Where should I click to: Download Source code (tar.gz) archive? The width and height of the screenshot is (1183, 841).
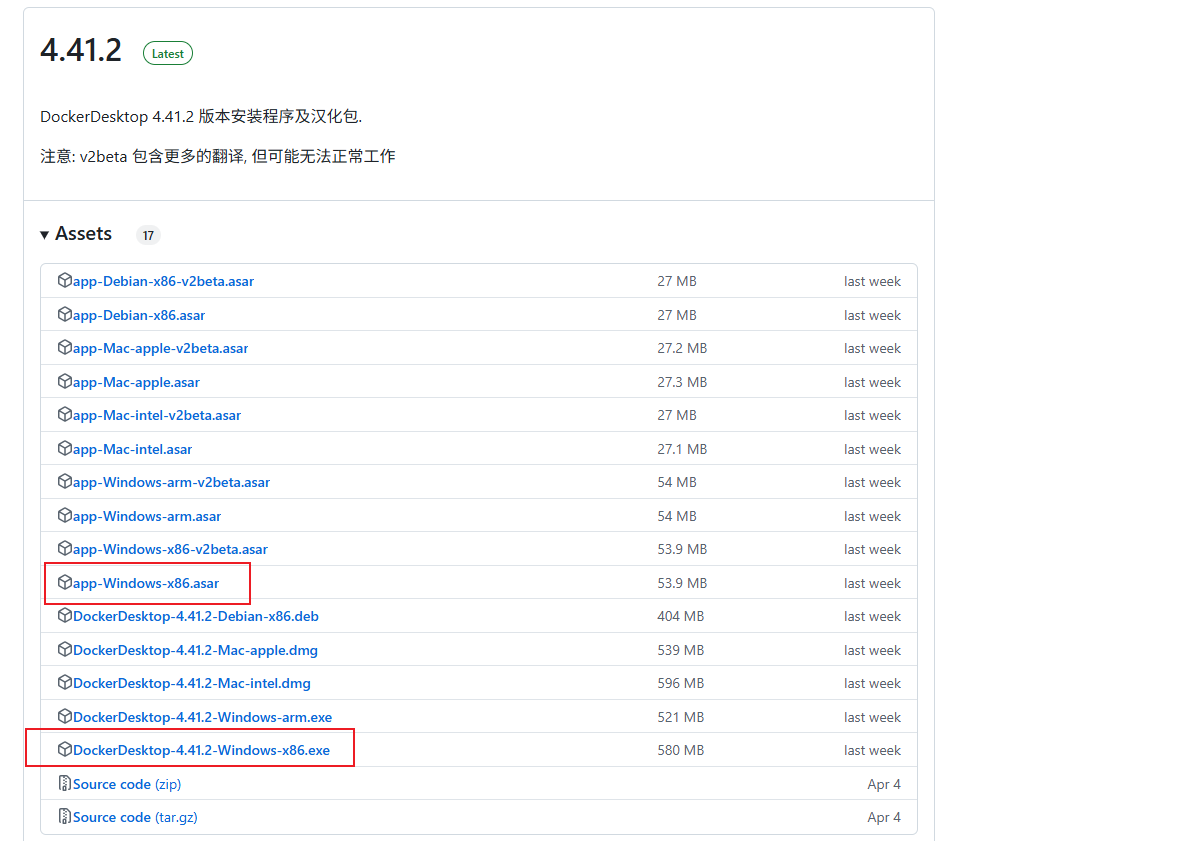[135, 818]
